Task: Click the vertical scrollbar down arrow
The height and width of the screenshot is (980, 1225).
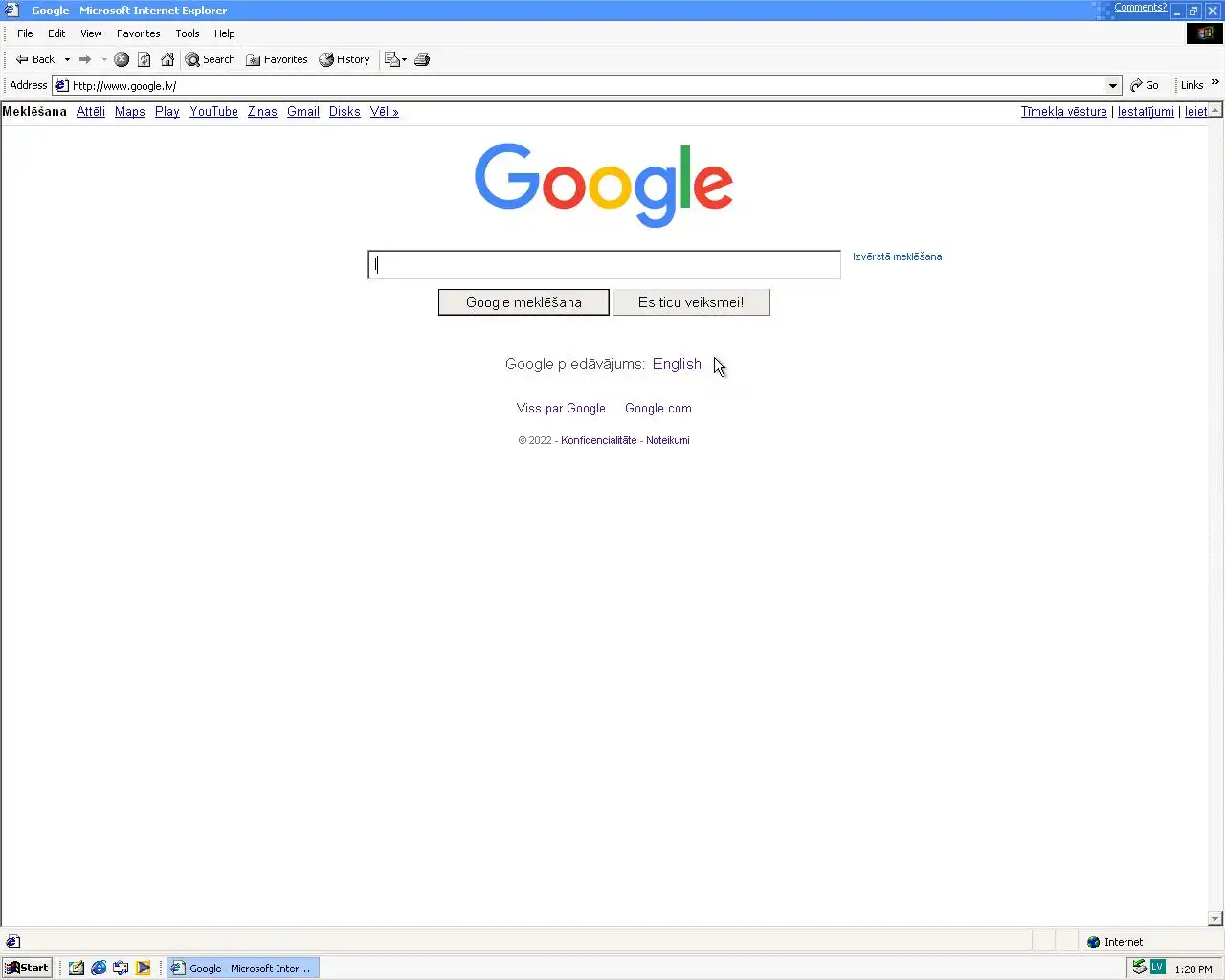Action: click(1215, 919)
